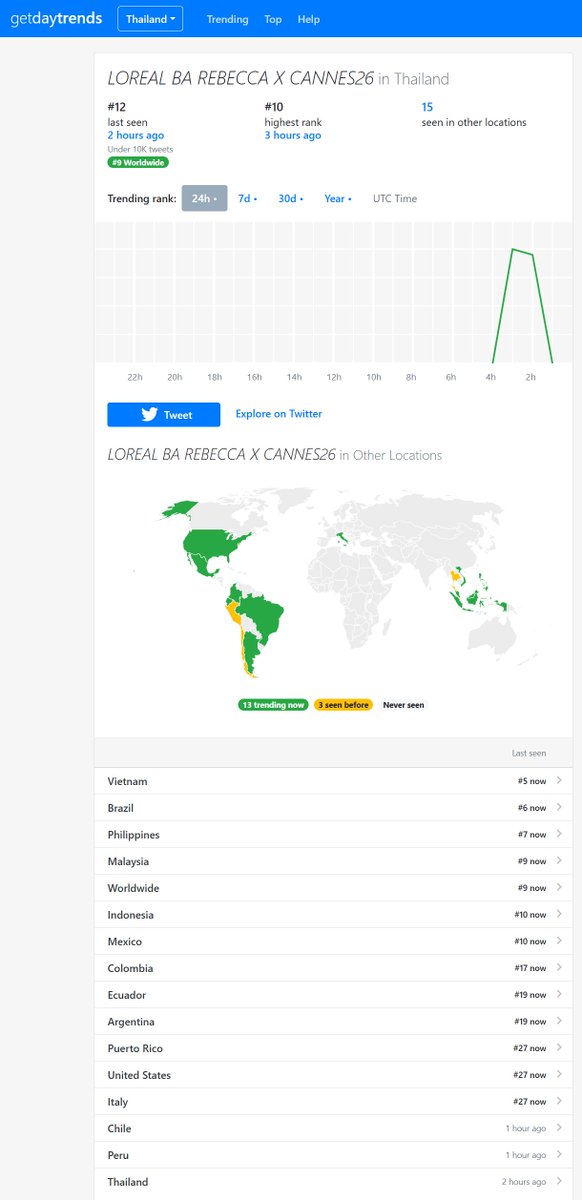Screen dimensions: 582x1200
Task: Open the United States location row
Action: (x=334, y=1075)
